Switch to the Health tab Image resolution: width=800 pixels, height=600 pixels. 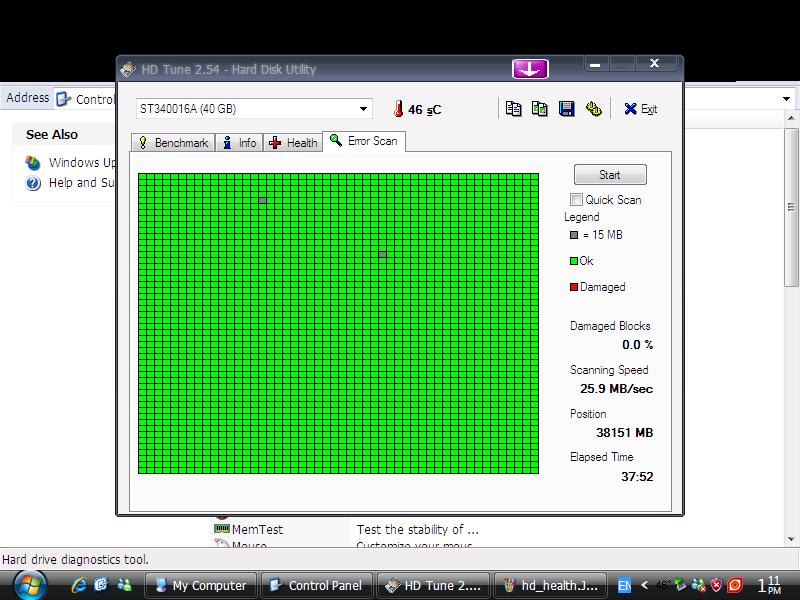pyautogui.click(x=293, y=143)
